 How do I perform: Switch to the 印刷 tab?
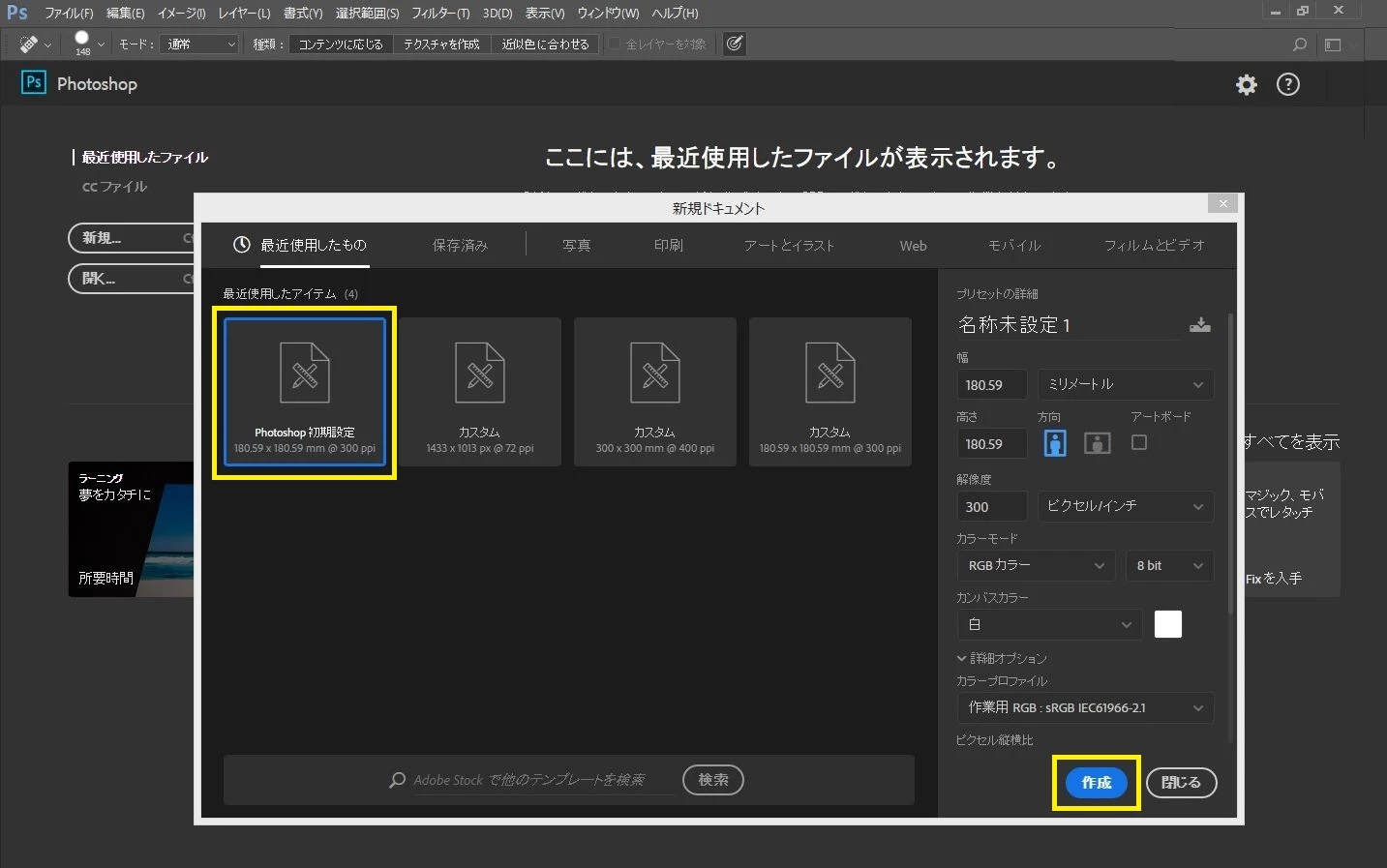[x=669, y=246]
